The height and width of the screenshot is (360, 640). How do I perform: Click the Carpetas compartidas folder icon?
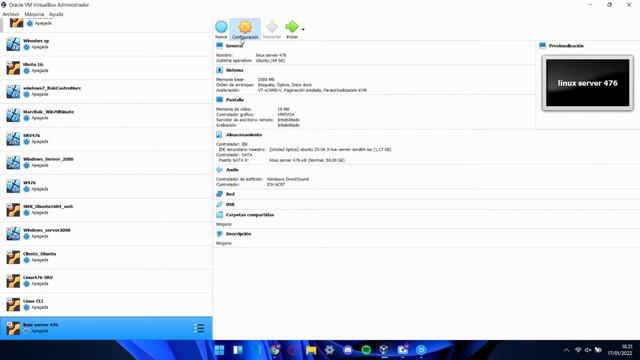click(219, 215)
